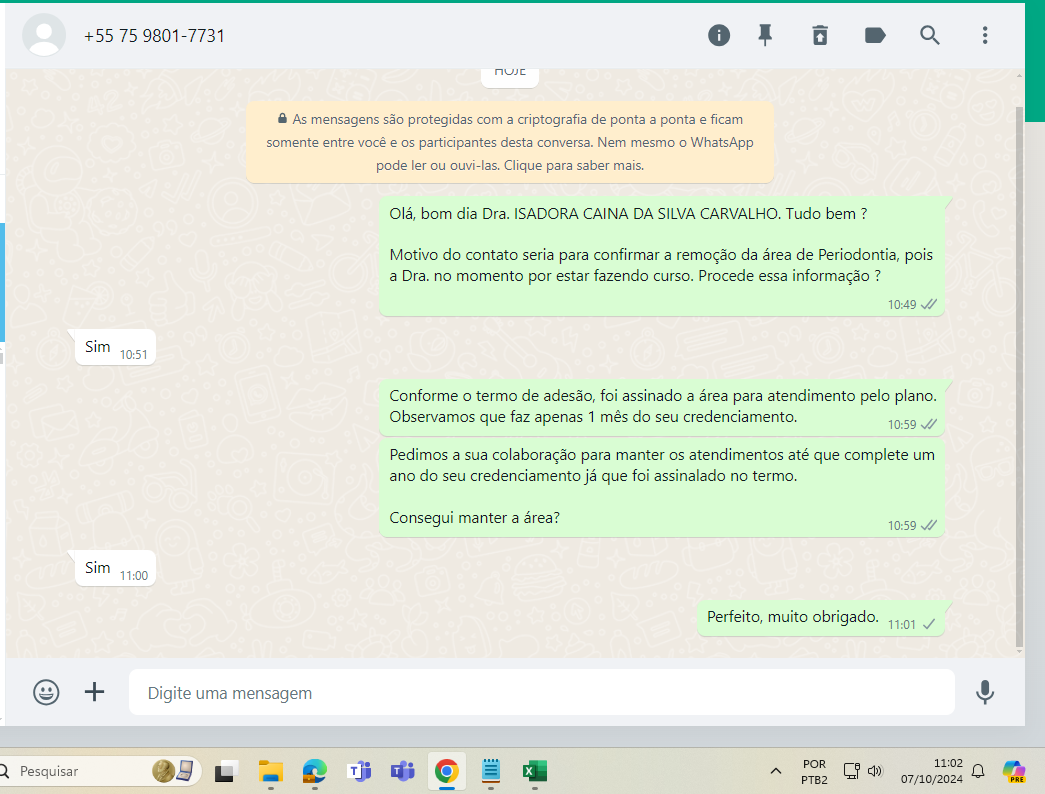Select greeting message to Dra. ISADORA
The width and height of the screenshot is (1045, 794).
tap(662, 256)
